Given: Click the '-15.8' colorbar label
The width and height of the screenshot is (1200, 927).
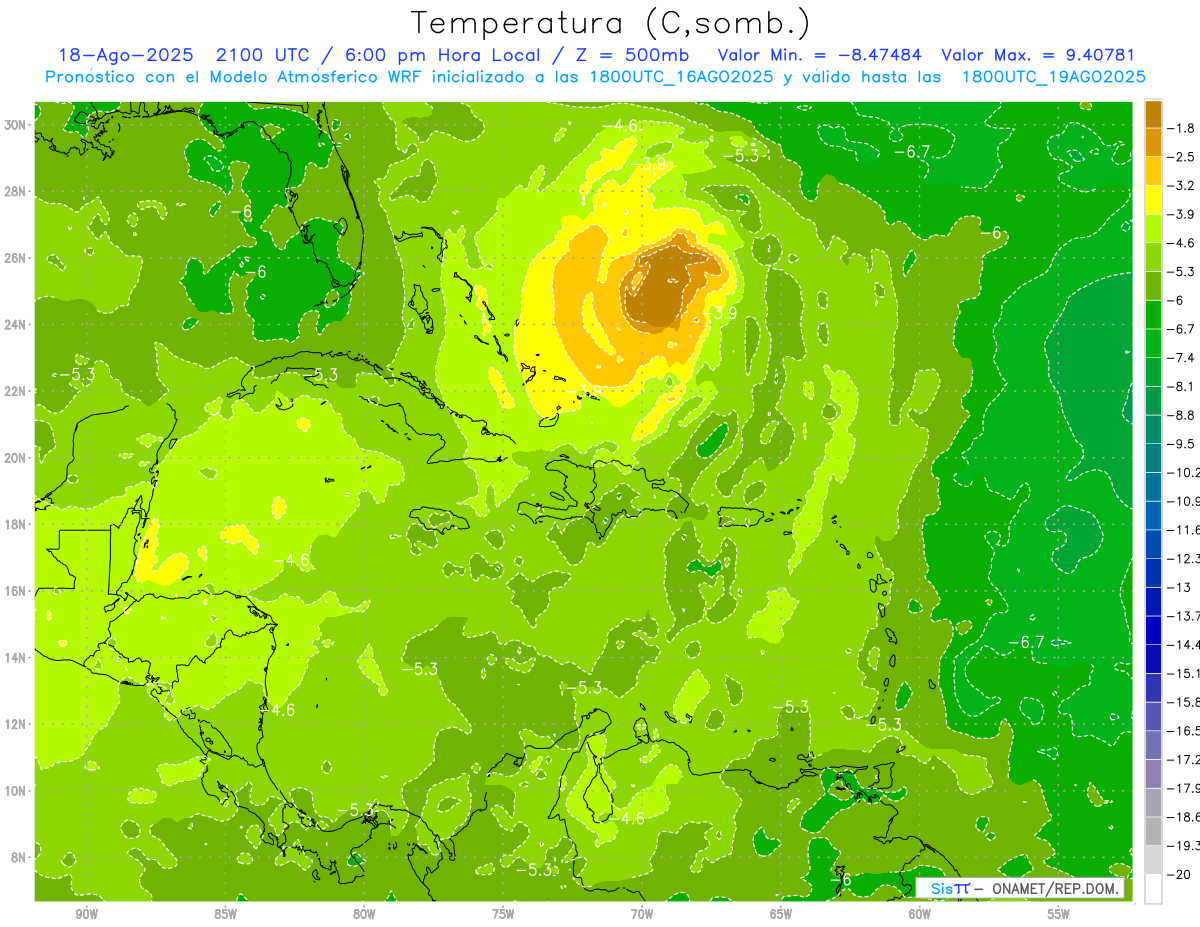Looking at the screenshot, I should [x=1184, y=702].
